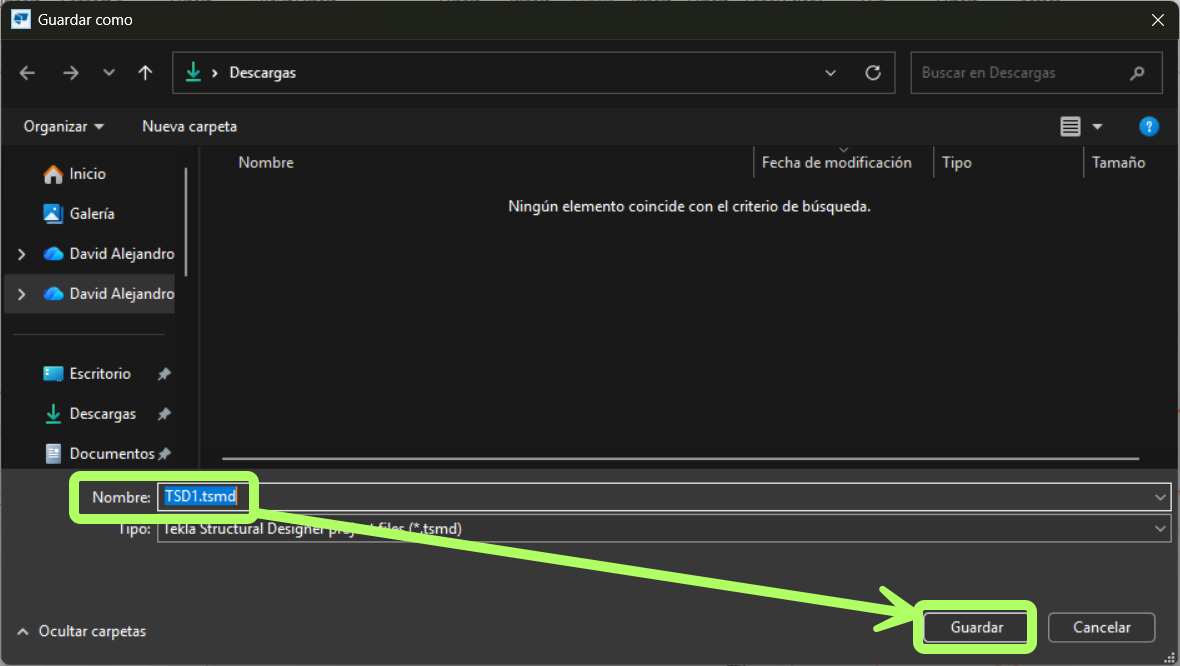Expand the first David Alejandro OneDrive node
Screen dimensions: 1180x666
pyautogui.click(x=21, y=254)
